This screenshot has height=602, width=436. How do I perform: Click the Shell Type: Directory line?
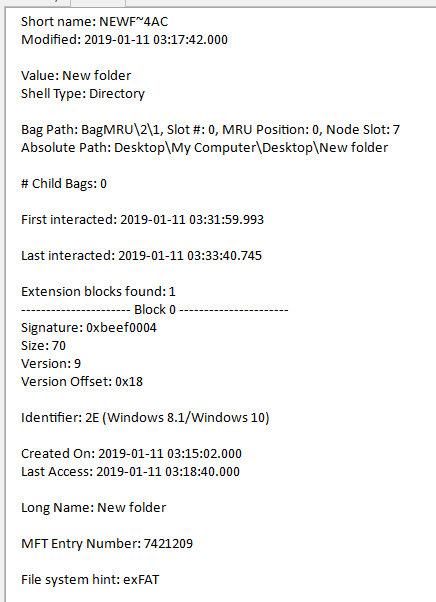click(x=83, y=94)
